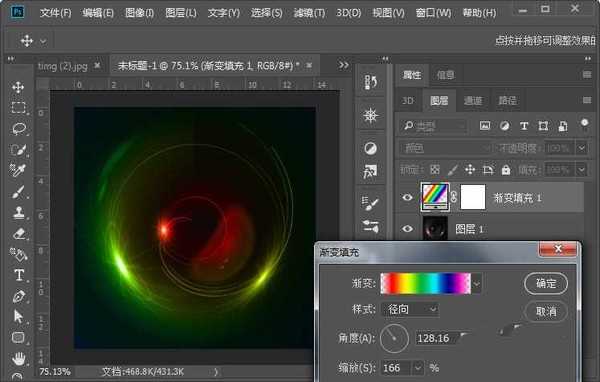Toggle lock transparent pixels
Viewport: 600px width, 382px height.
pyautogui.click(x=434, y=170)
